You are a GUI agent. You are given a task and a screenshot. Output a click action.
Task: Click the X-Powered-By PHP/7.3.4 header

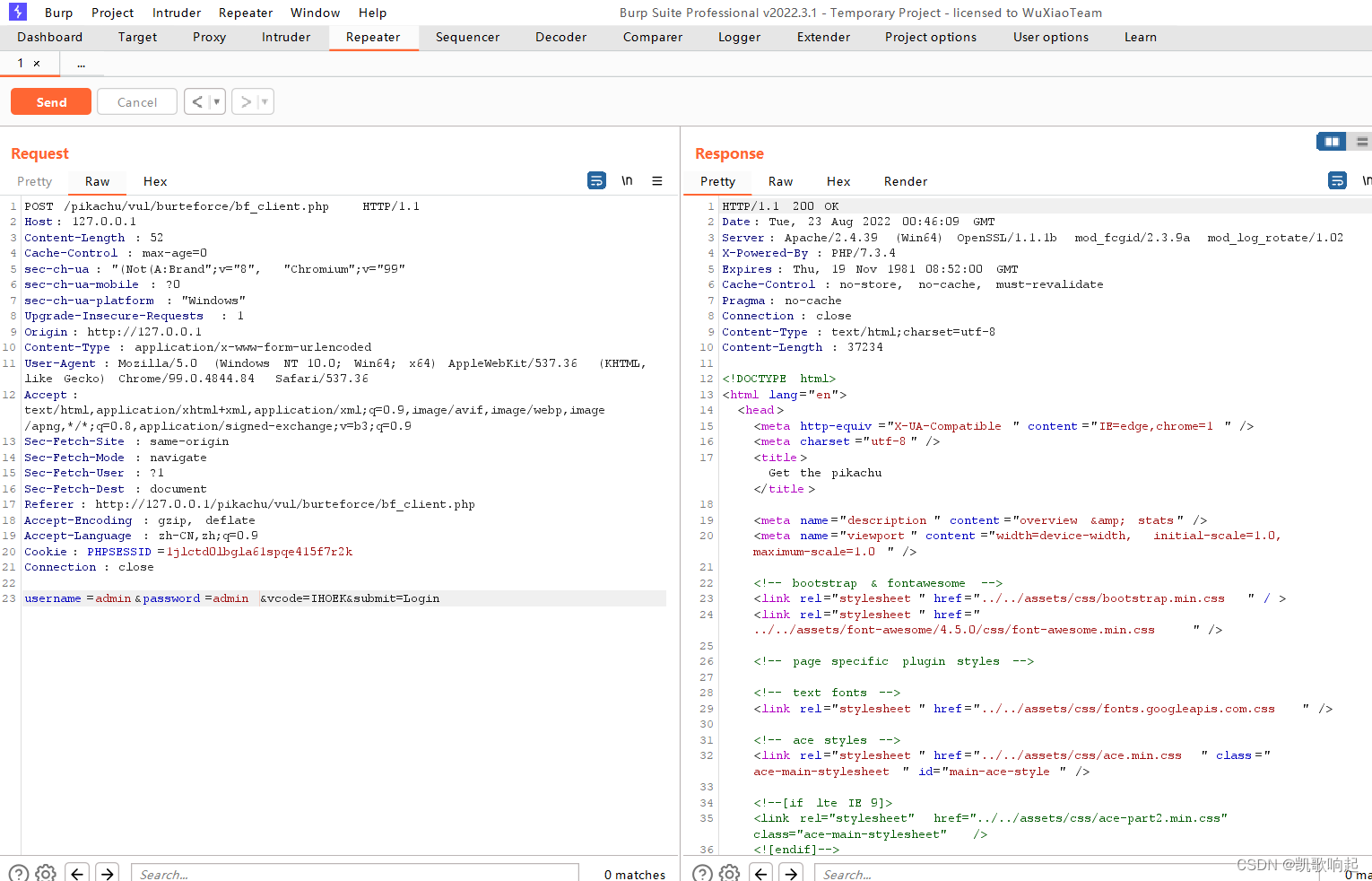pyautogui.click(x=808, y=253)
